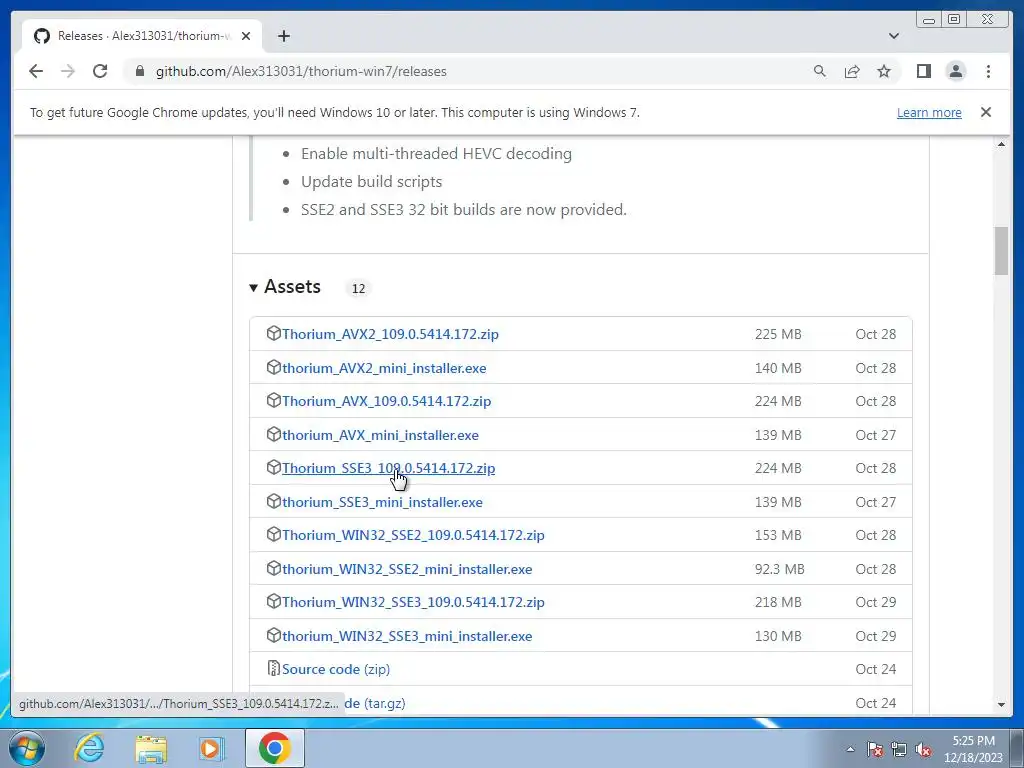Download thorium_WIN32_SSE2_mini_installer.exe
Image resolution: width=1024 pixels, height=768 pixels.
click(407, 569)
